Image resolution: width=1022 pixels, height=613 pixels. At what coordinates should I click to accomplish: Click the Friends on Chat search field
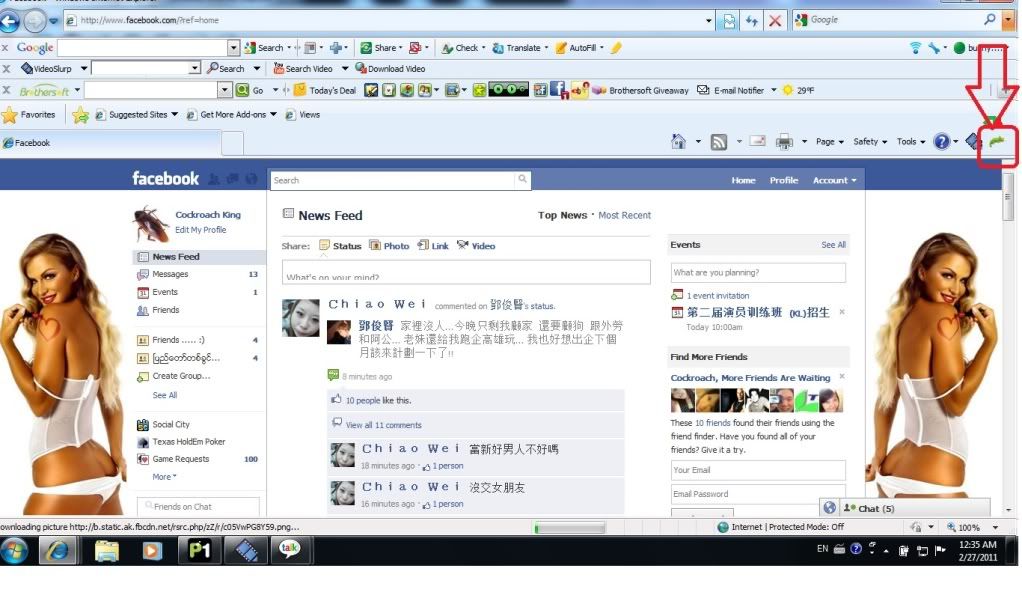[198, 507]
